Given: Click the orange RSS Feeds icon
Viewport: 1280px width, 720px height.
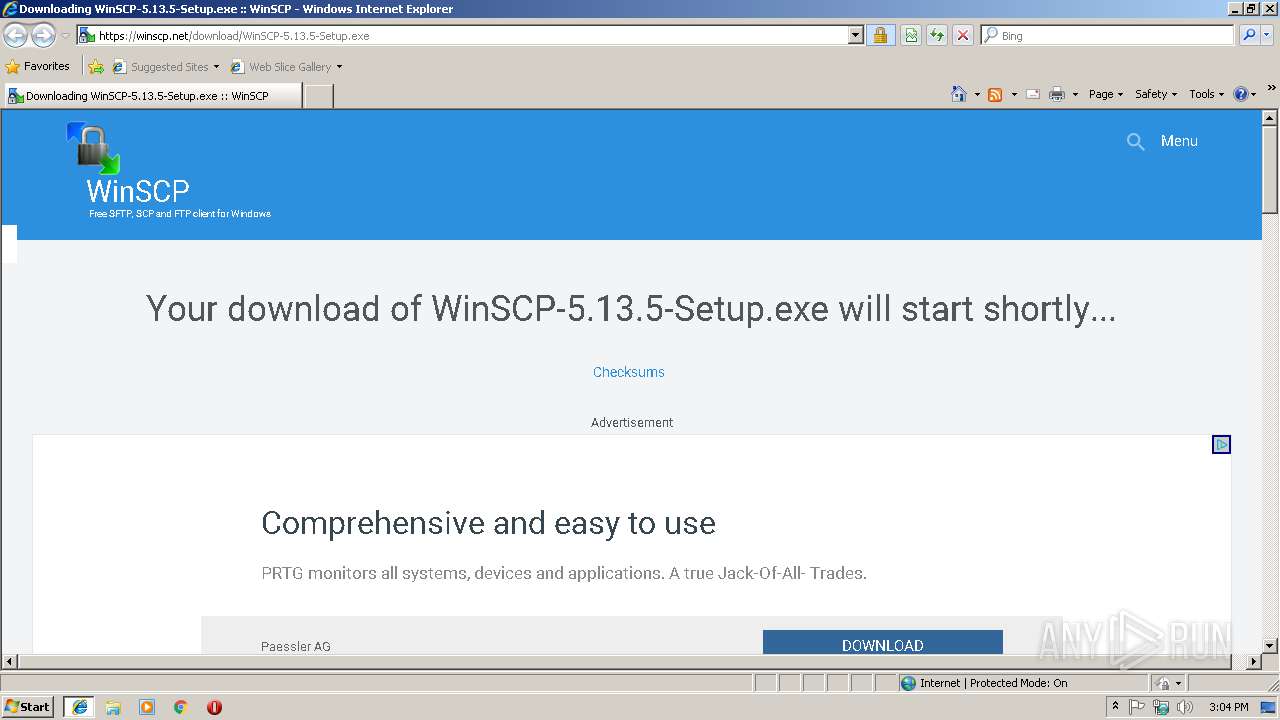Looking at the screenshot, I should point(995,94).
